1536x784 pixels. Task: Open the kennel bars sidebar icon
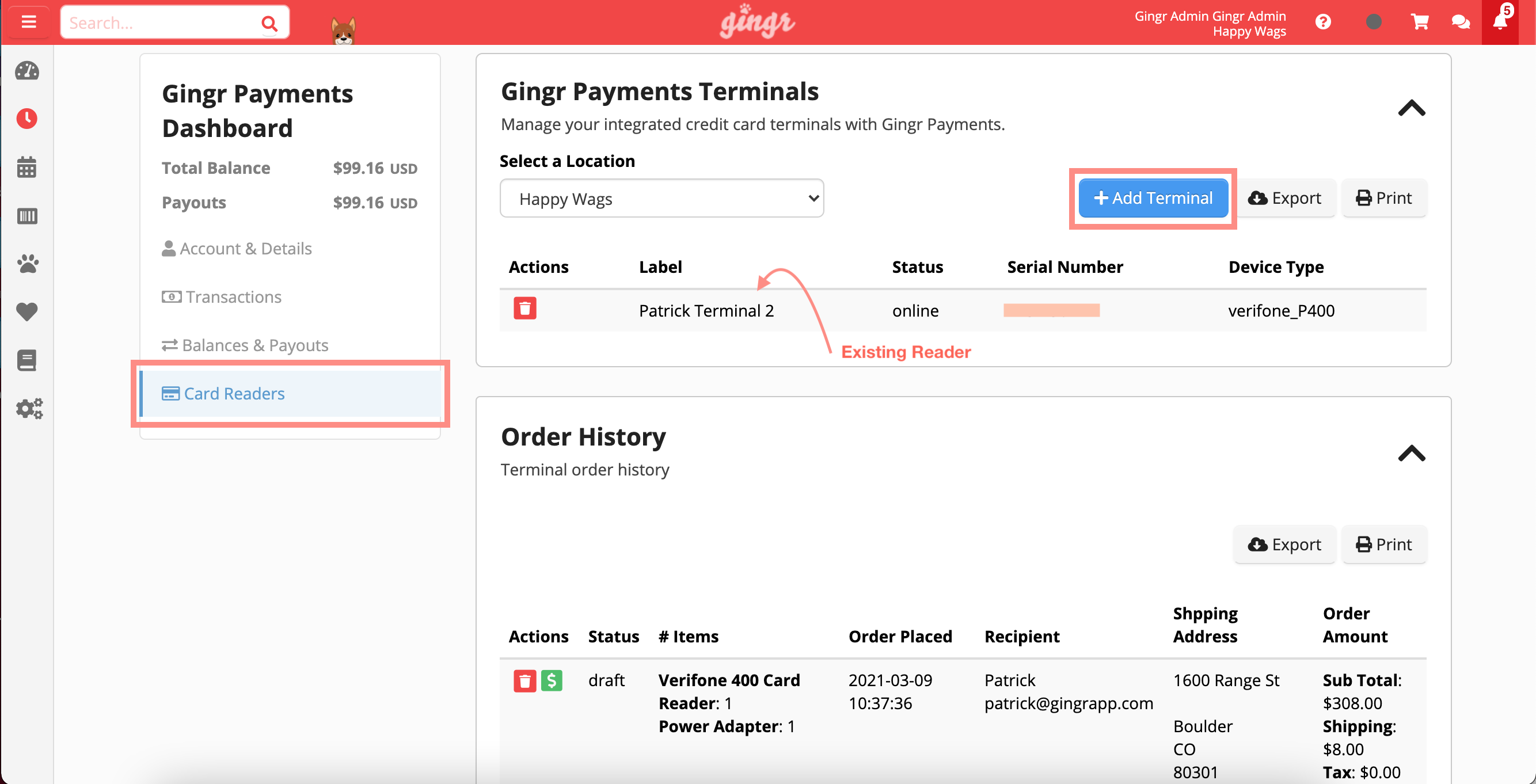(x=27, y=215)
